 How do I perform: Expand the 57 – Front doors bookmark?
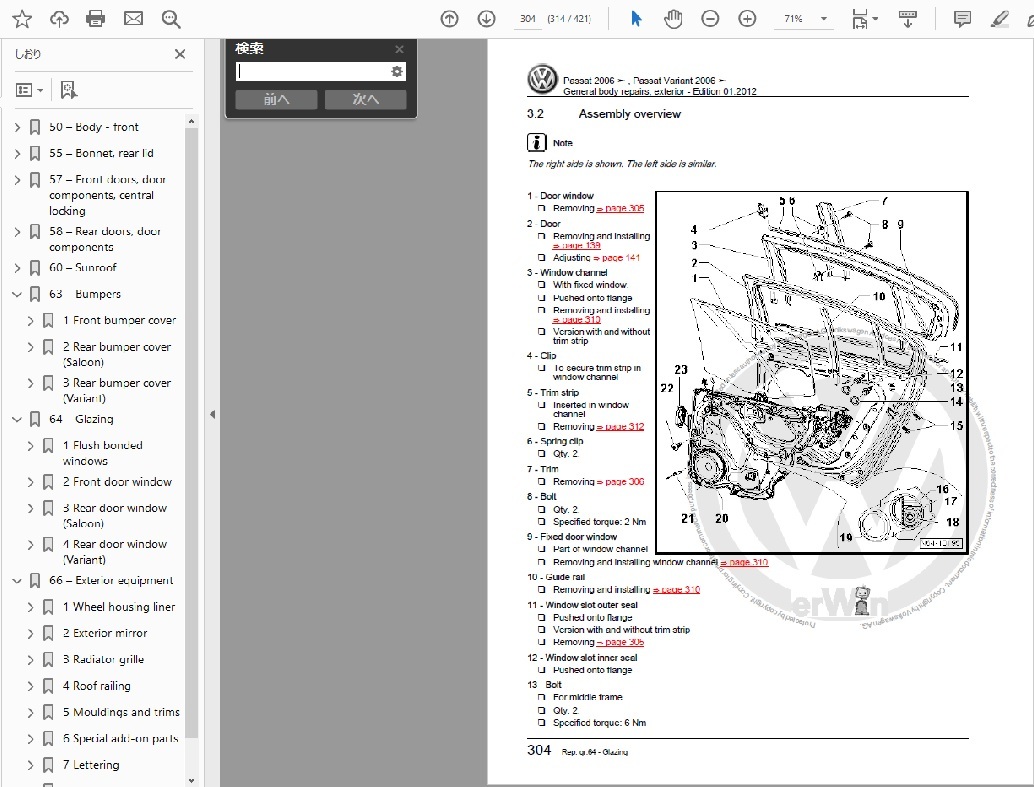(x=18, y=179)
